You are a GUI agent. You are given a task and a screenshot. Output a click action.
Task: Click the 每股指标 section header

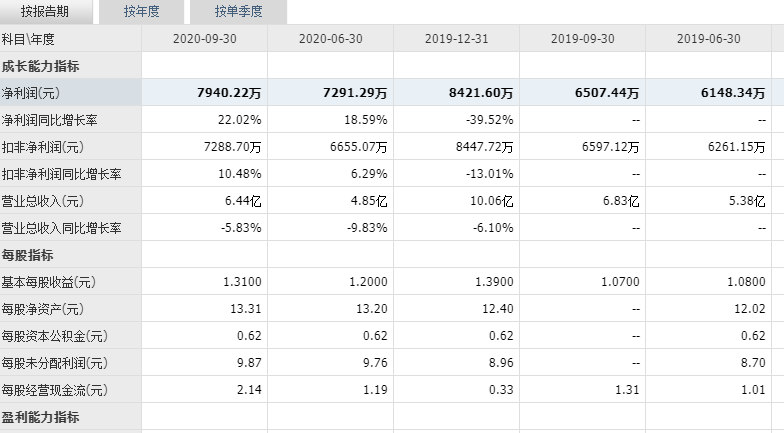(x=28, y=255)
